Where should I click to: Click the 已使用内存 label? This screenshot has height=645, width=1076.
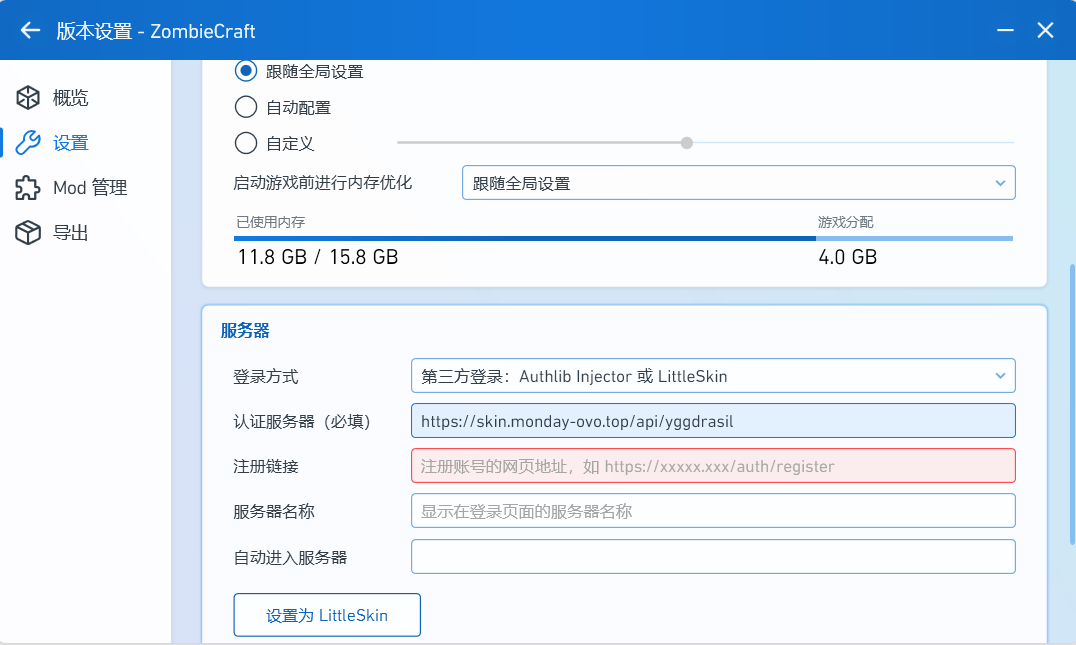(270, 222)
